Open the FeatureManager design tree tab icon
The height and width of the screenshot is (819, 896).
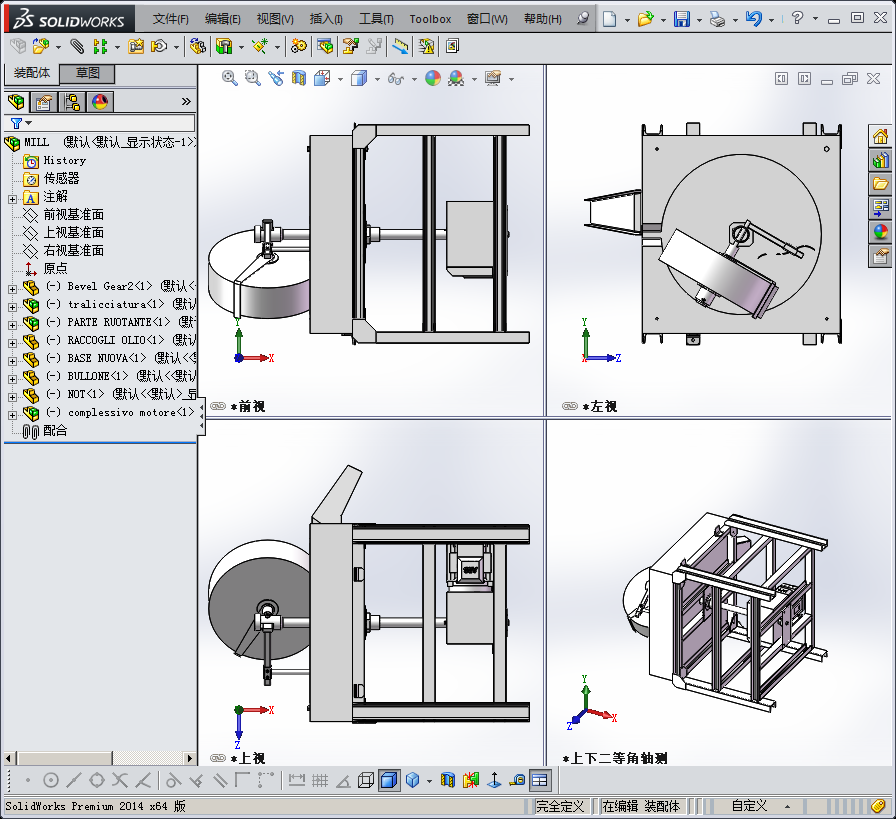16,102
